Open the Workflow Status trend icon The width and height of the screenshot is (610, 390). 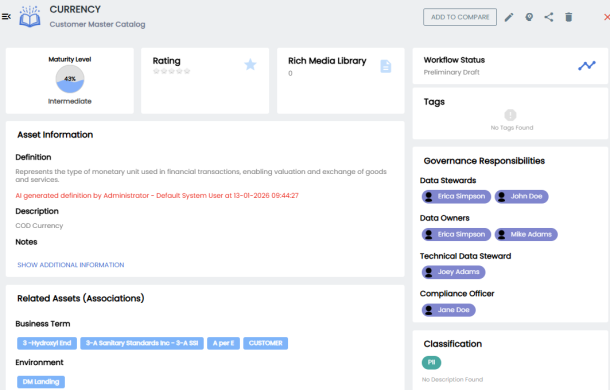click(587, 65)
